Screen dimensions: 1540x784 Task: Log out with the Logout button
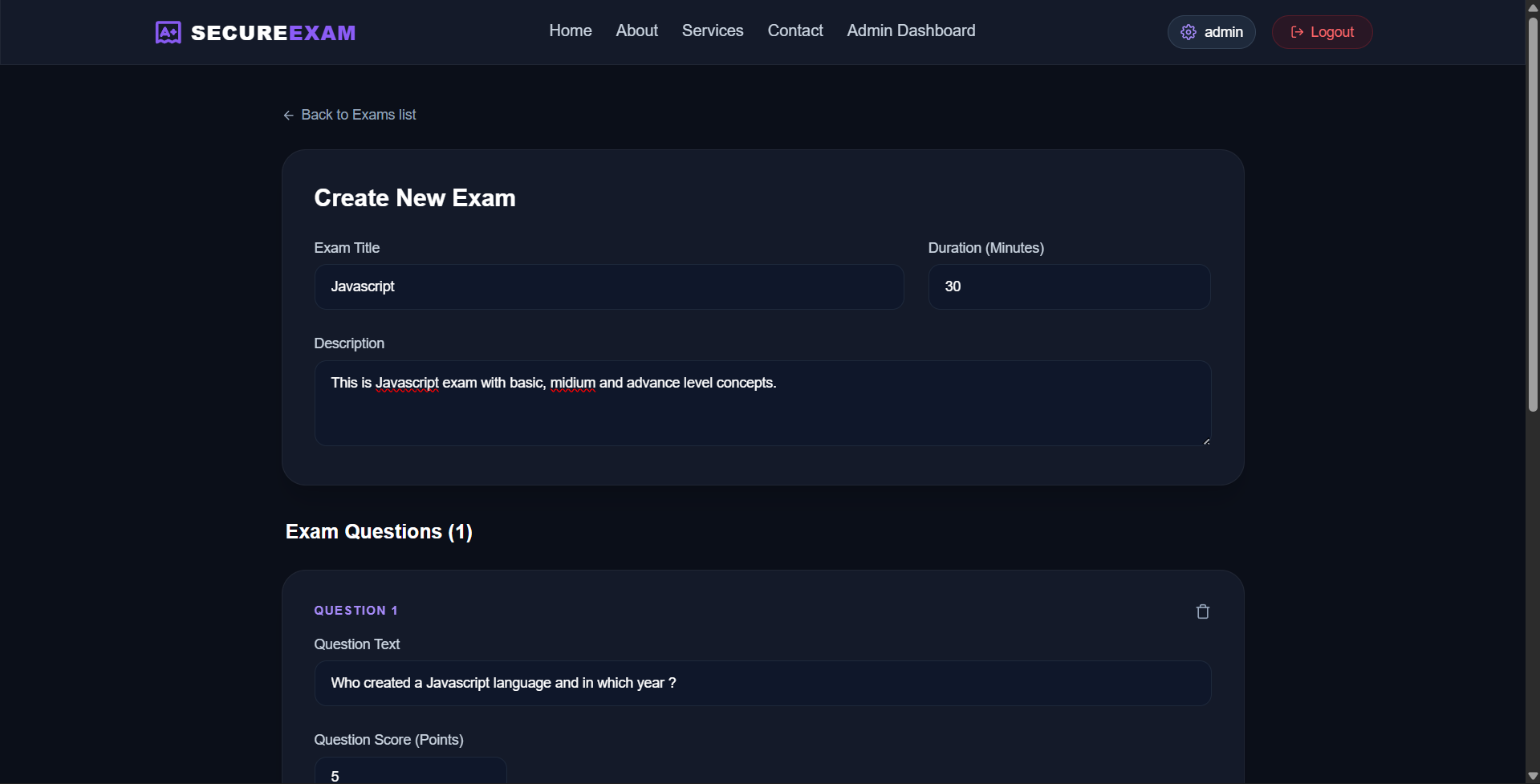pyautogui.click(x=1322, y=32)
